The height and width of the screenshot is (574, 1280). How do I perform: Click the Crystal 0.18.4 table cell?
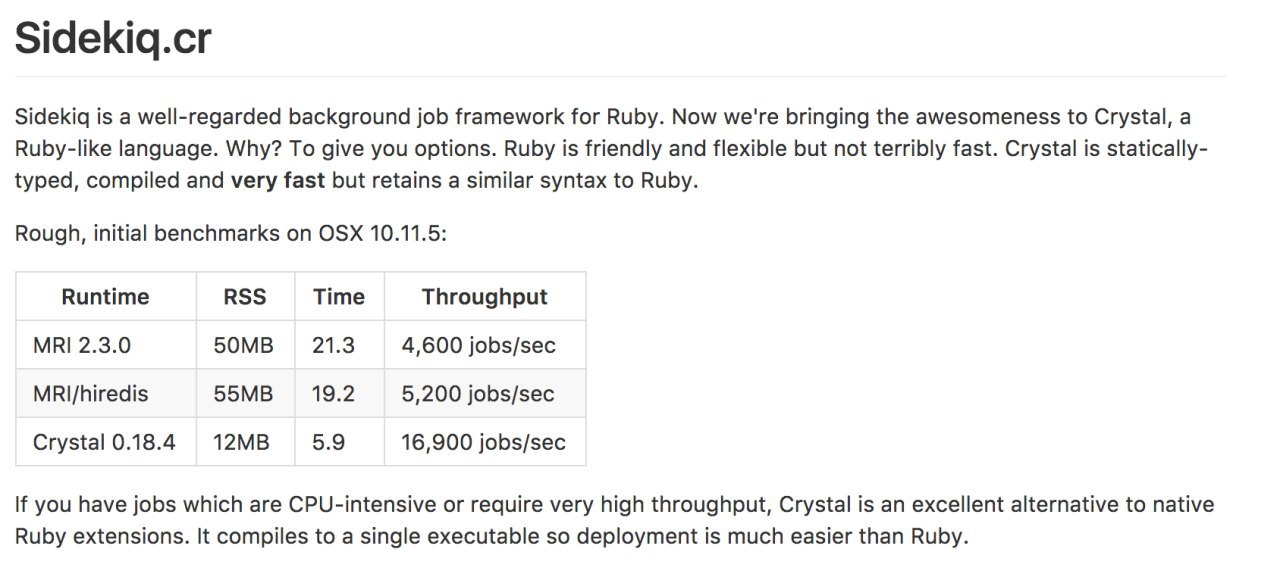point(105,442)
